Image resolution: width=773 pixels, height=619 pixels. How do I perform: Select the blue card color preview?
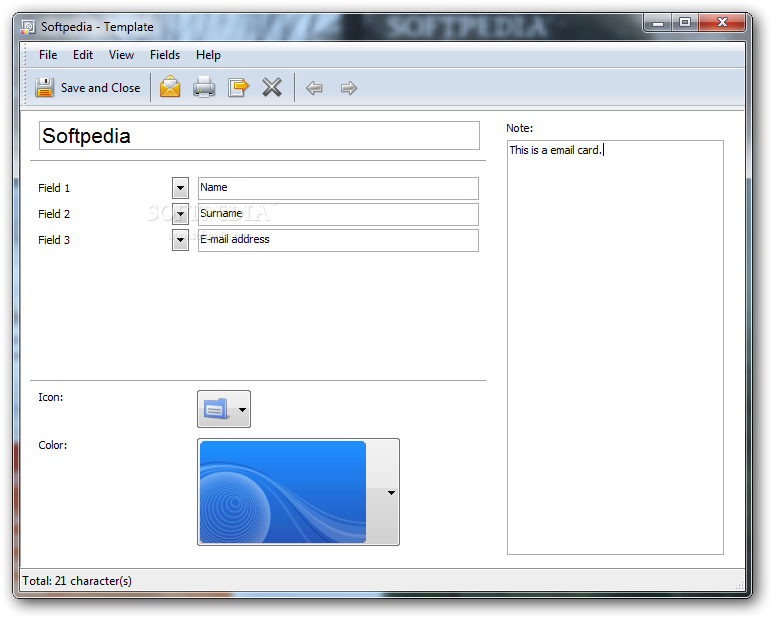point(283,492)
